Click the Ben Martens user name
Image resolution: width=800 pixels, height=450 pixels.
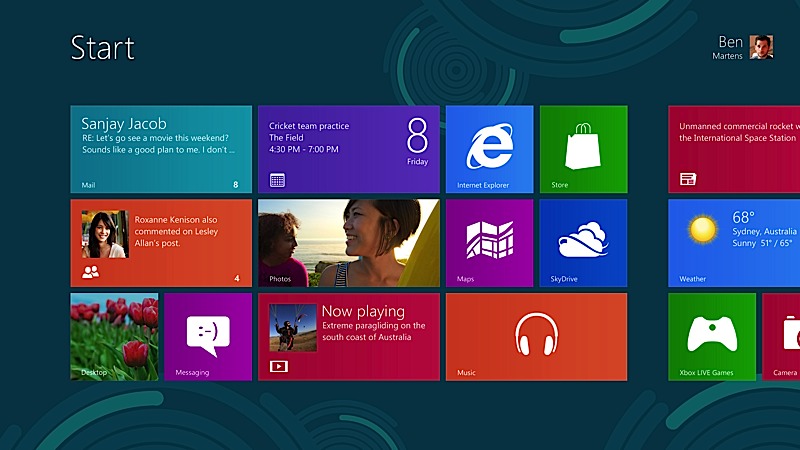pos(728,47)
